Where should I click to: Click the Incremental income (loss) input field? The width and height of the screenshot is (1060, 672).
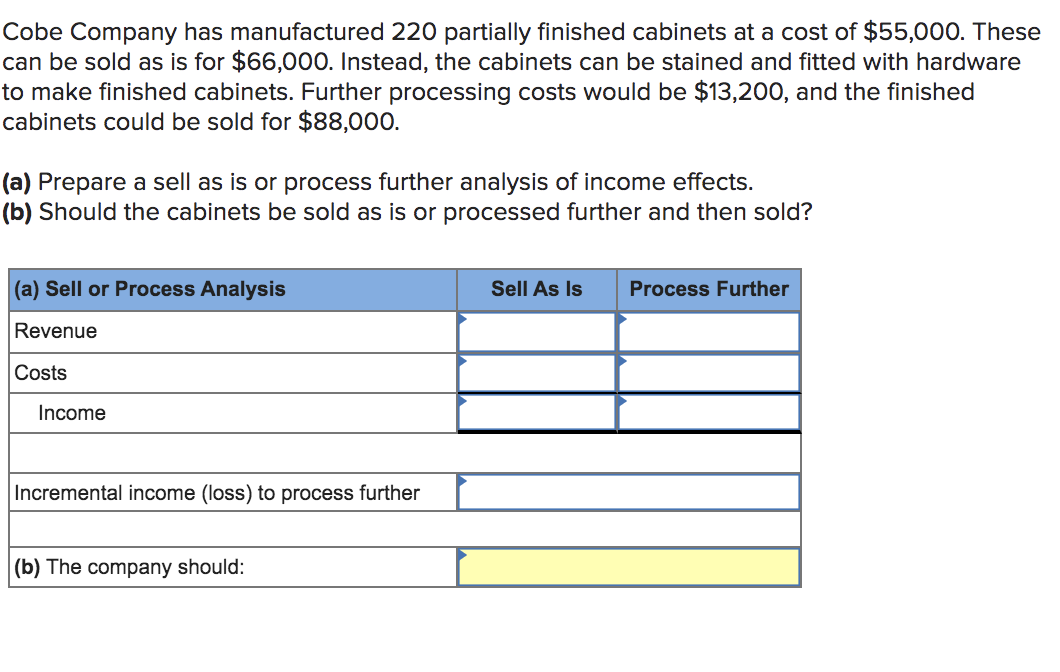pyautogui.click(x=629, y=492)
